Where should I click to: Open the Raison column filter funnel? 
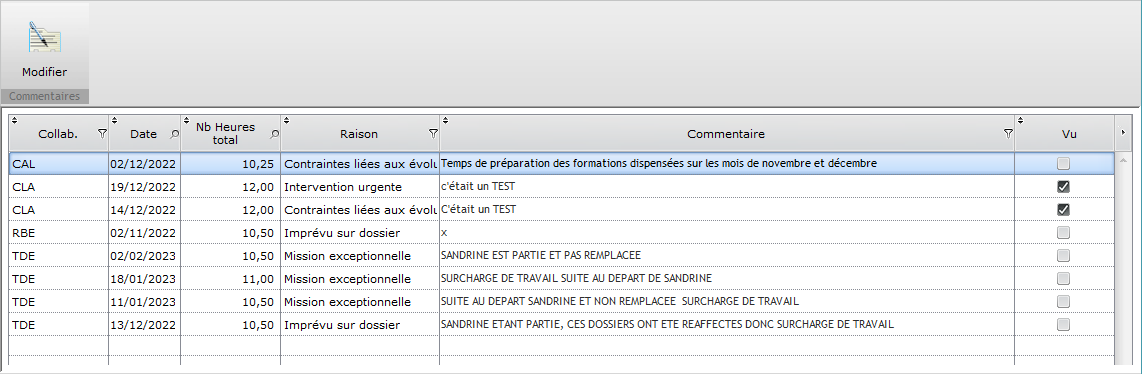tap(433, 134)
